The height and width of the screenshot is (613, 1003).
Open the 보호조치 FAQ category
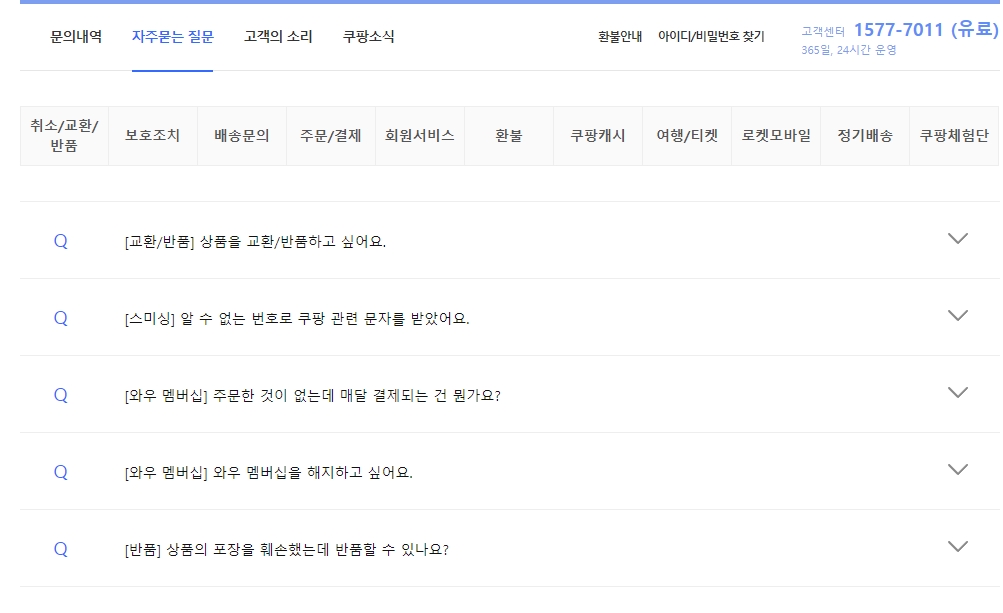tap(153, 136)
